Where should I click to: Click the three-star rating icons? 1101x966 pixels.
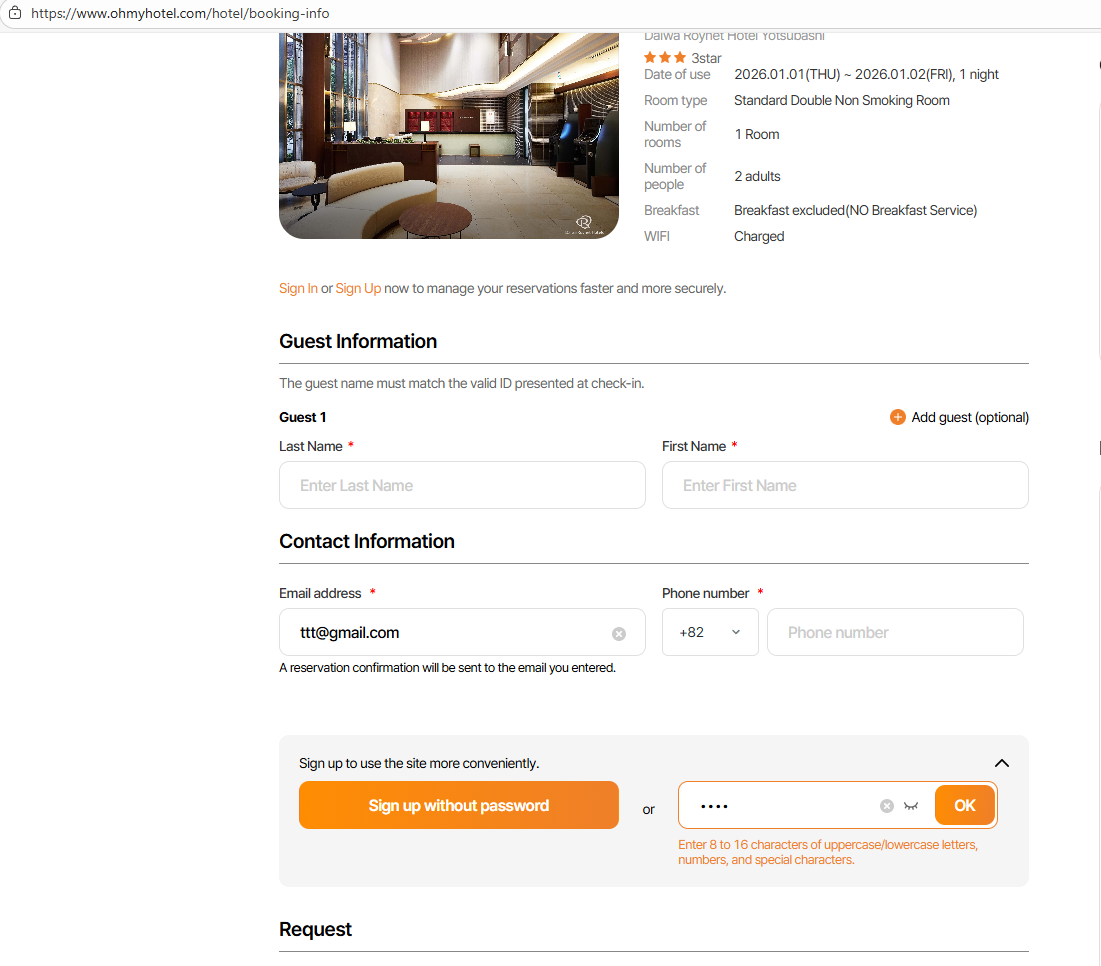pyautogui.click(x=665, y=58)
